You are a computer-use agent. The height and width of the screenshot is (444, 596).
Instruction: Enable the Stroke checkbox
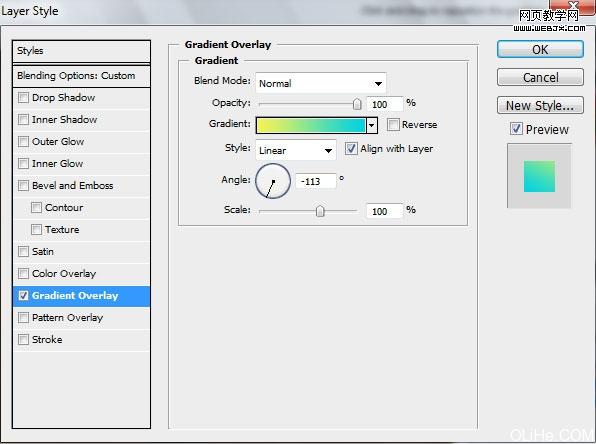coord(23,339)
